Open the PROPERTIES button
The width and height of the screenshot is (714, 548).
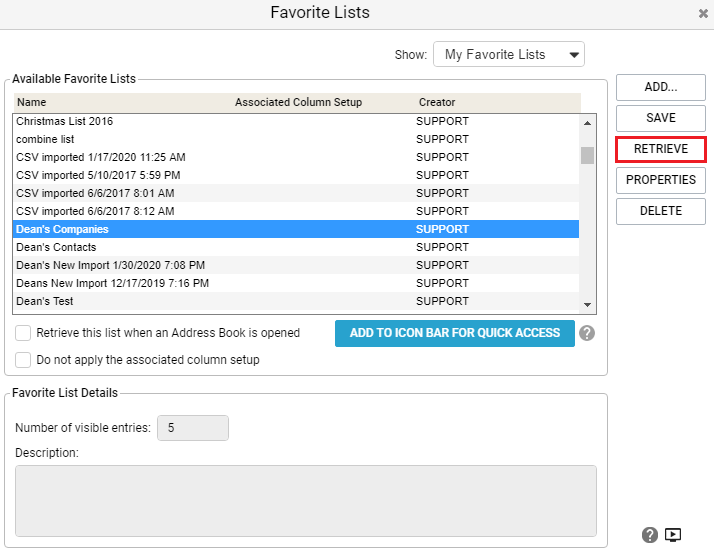[x=660, y=180]
